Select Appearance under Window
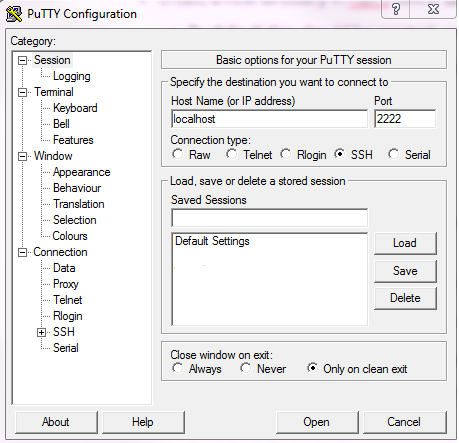This screenshot has width=459, height=443. click(82, 172)
